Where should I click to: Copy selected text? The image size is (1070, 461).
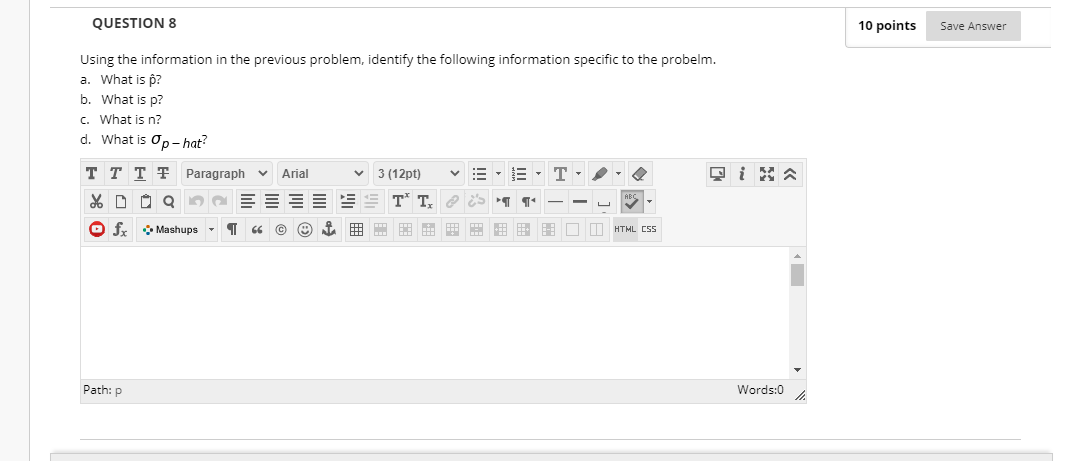[x=120, y=202]
